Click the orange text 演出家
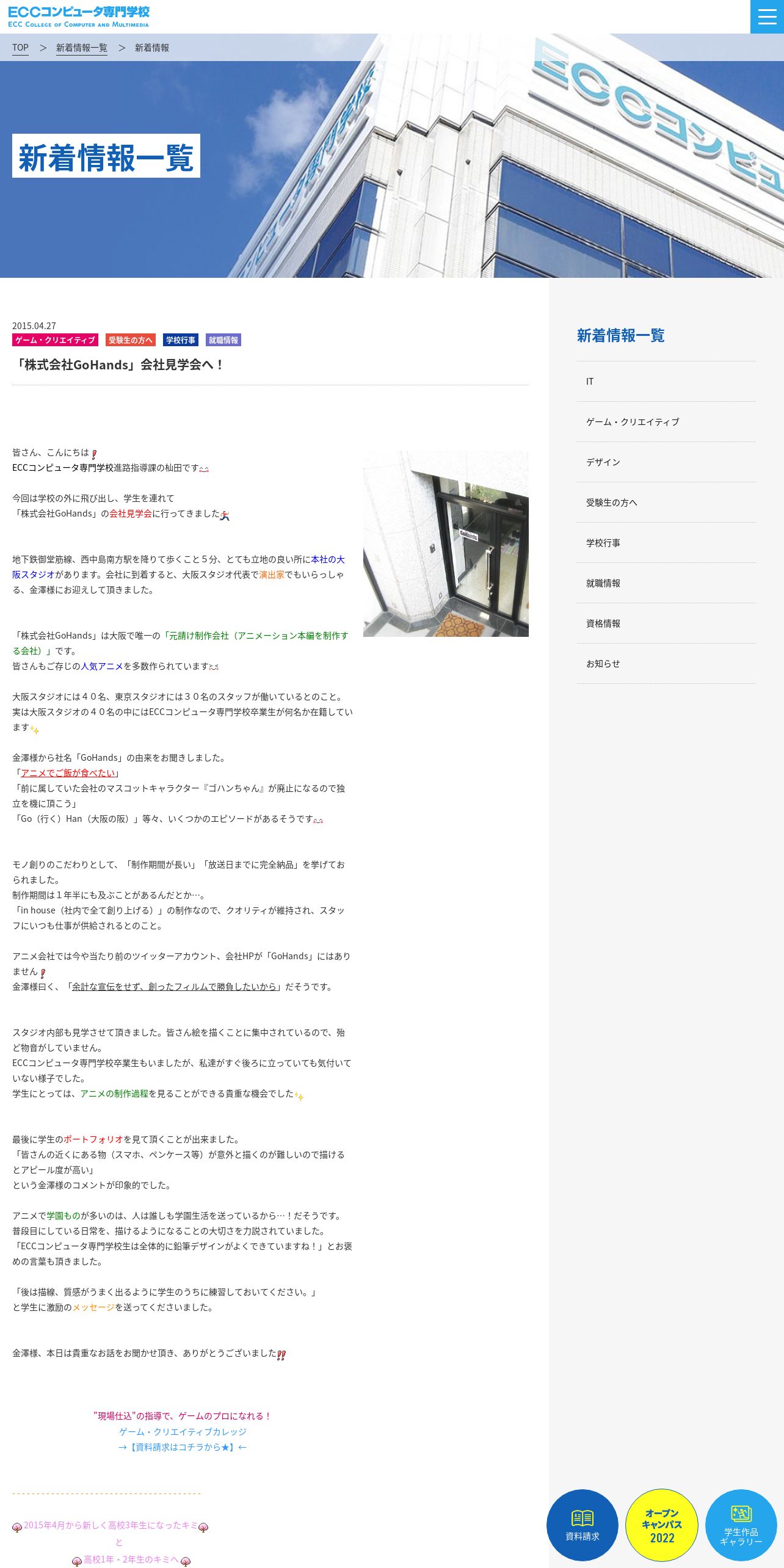 click(x=272, y=575)
